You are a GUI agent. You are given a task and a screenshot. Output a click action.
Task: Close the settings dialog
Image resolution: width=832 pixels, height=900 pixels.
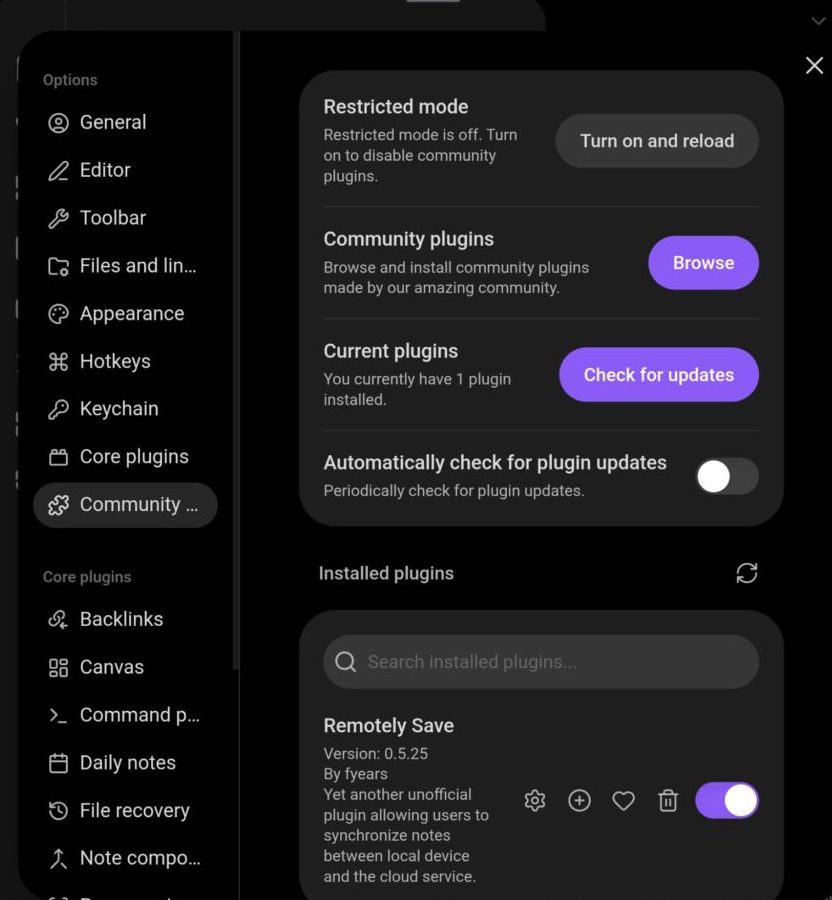pos(815,65)
